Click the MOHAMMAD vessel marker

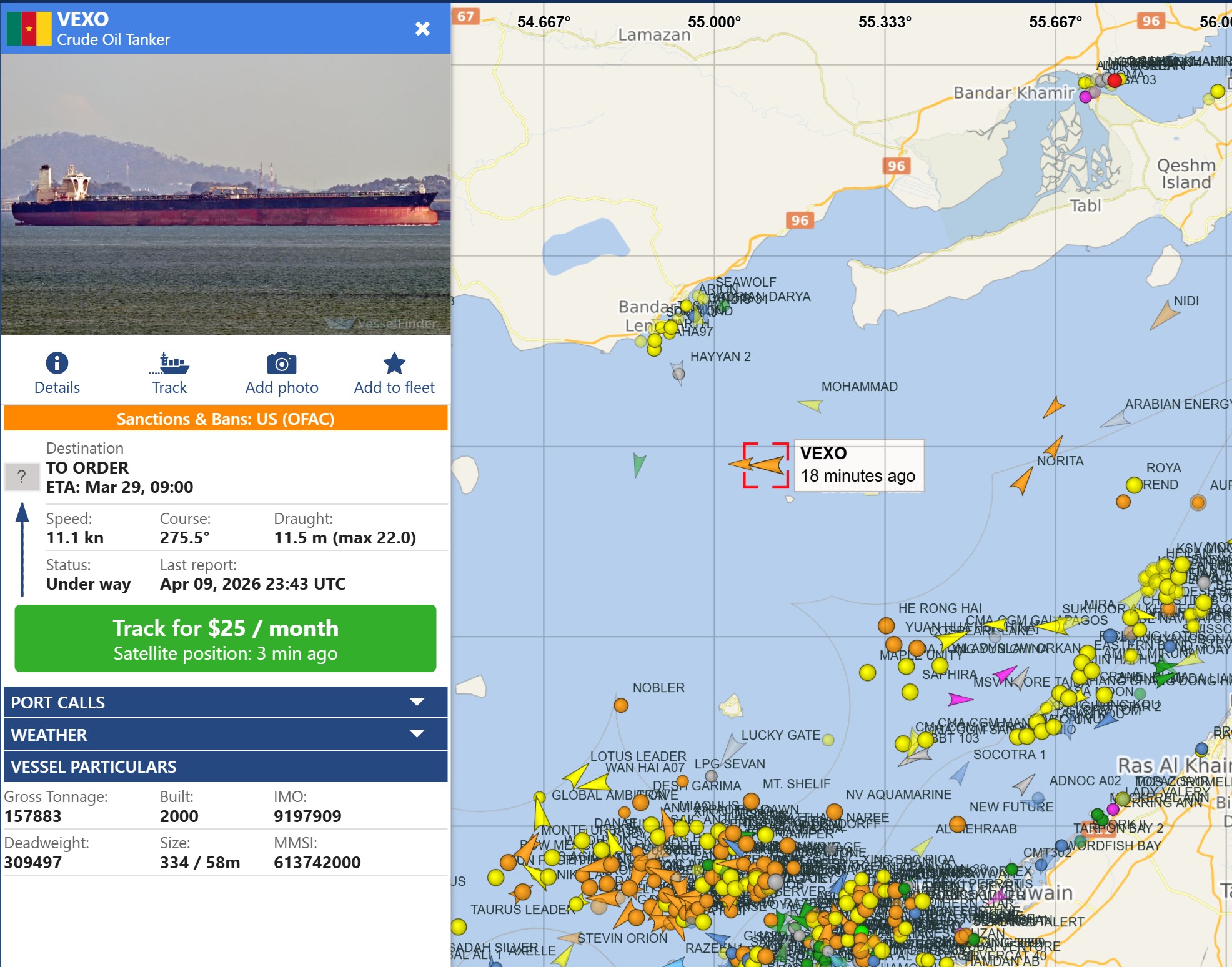812,405
